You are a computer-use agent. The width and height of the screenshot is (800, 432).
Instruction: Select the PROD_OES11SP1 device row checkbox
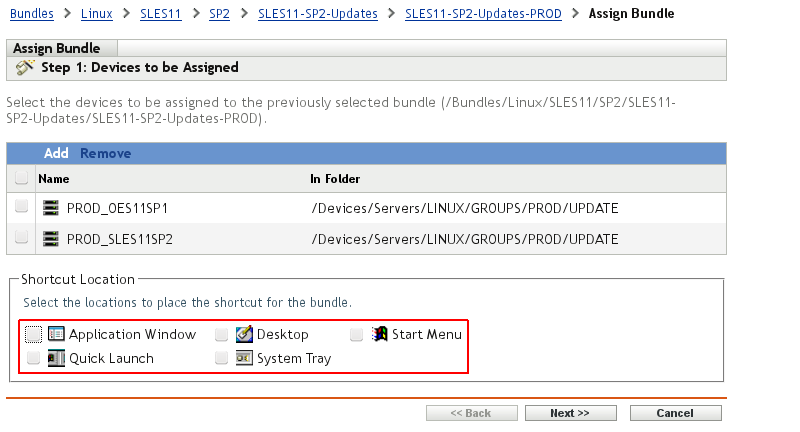pyautogui.click(x=22, y=207)
